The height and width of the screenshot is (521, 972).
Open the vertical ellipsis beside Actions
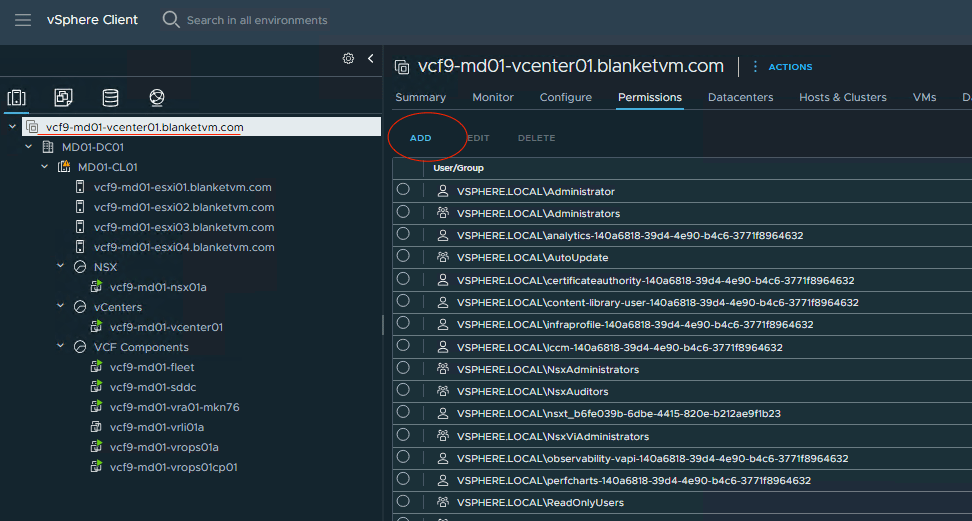pyautogui.click(x=755, y=67)
